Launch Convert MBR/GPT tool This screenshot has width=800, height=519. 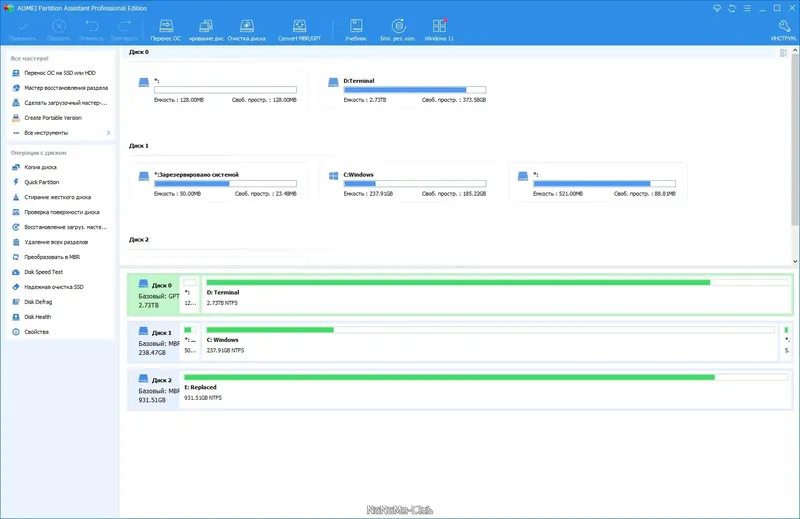299,30
